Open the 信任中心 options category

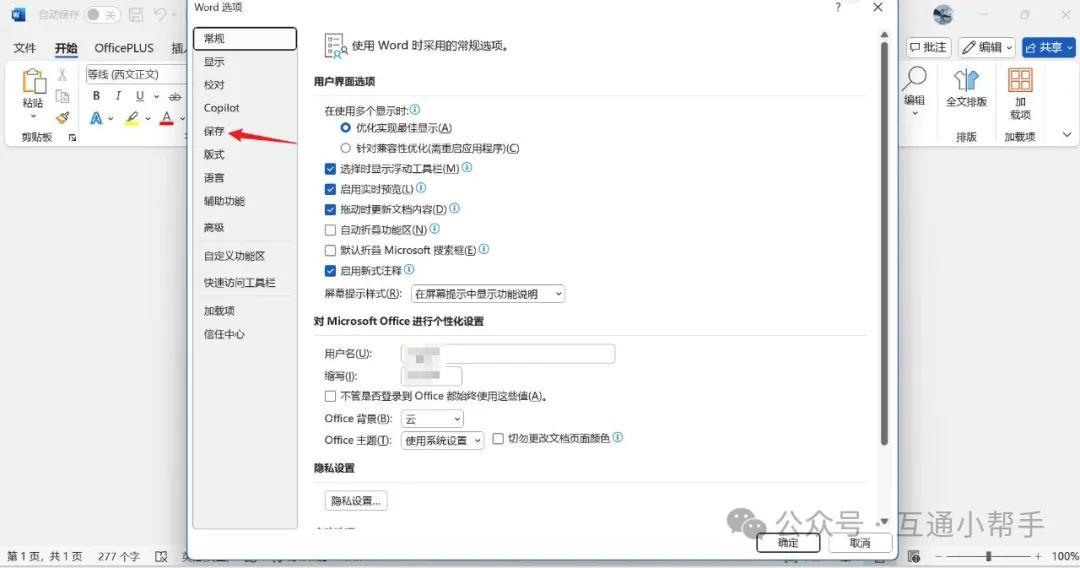coord(225,334)
